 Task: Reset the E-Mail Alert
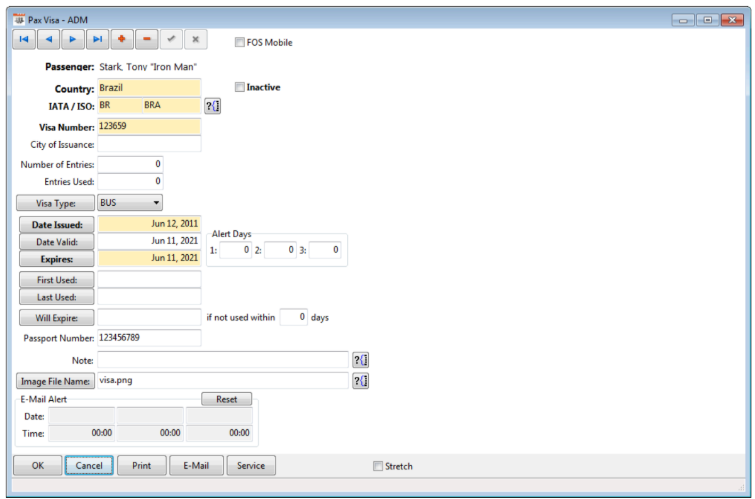[x=226, y=399]
